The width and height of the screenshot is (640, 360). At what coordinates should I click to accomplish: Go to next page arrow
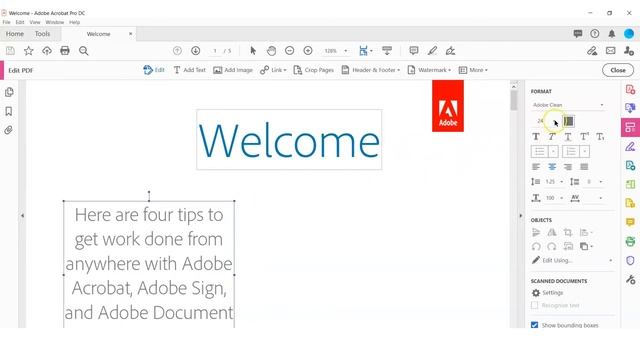click(196, 51)
